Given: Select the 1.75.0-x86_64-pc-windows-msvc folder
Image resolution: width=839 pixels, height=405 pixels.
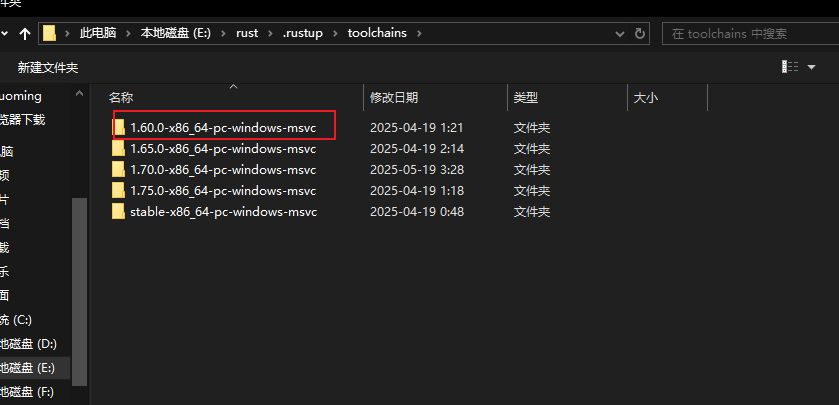Looking at the screenshot, I should pyautogui.click(x=223, y=191).
